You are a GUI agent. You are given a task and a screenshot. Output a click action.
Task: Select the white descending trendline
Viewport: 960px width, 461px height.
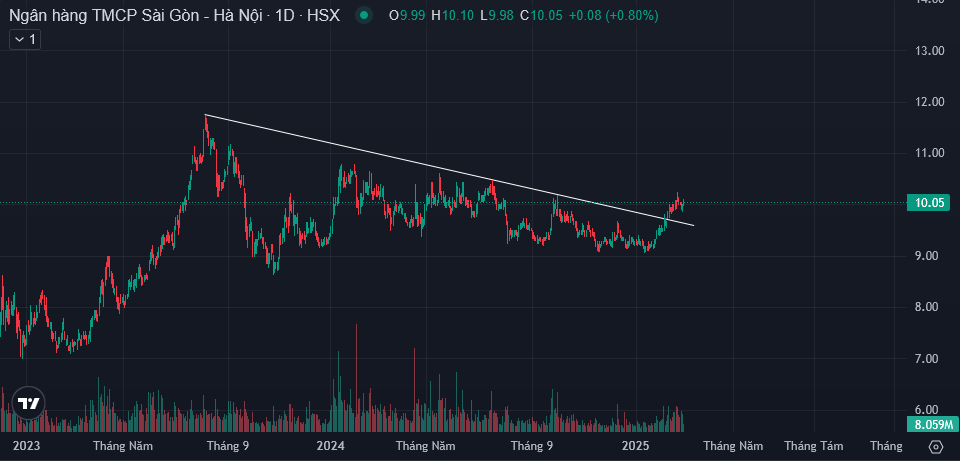coord(450,170)
